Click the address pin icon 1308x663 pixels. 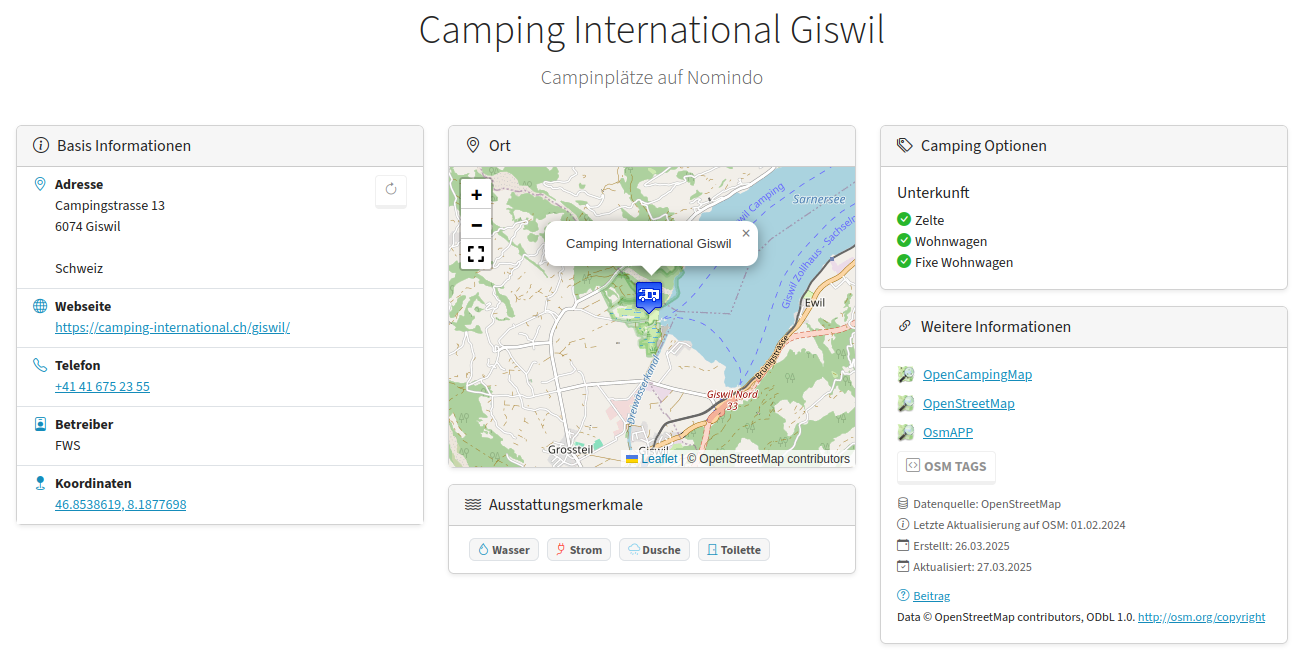[40, 184]
